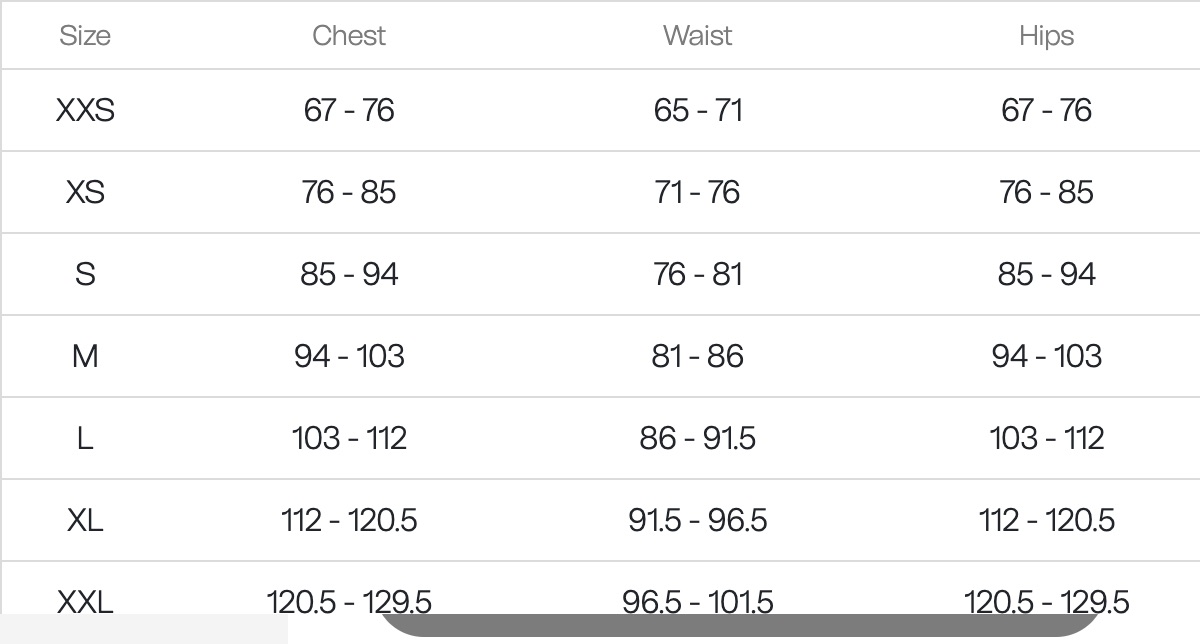This screenshot has width=1200, height=644.
Task: Select the XL size row label
Action: click(x=85, y=520)
